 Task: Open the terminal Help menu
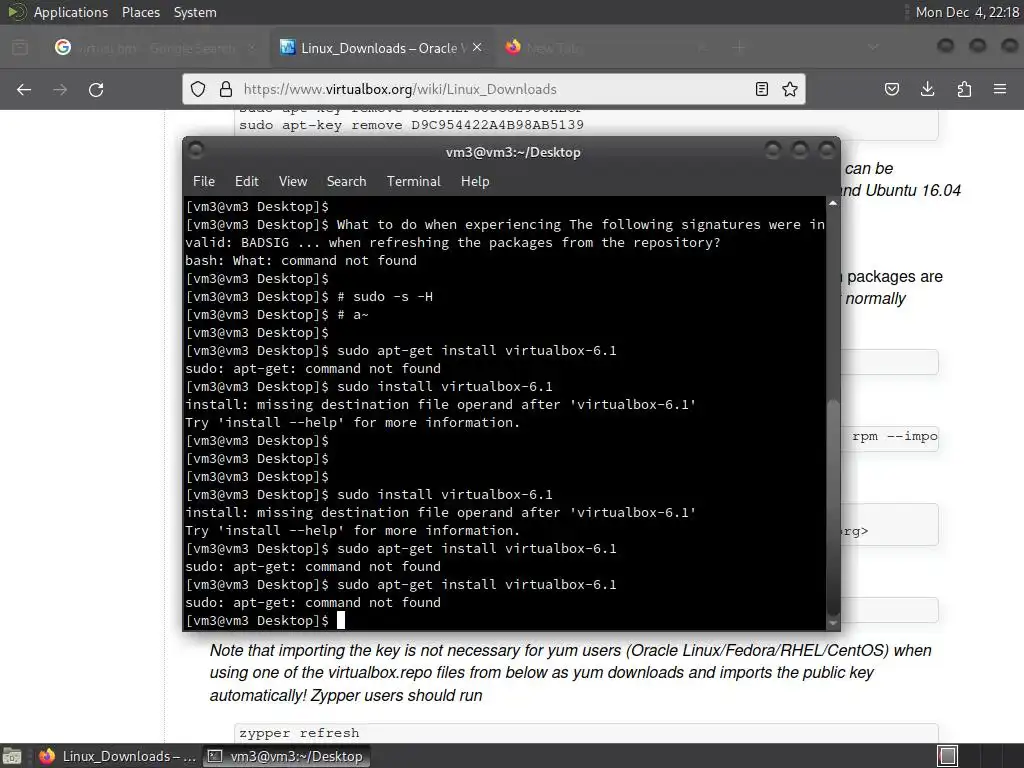475,182
